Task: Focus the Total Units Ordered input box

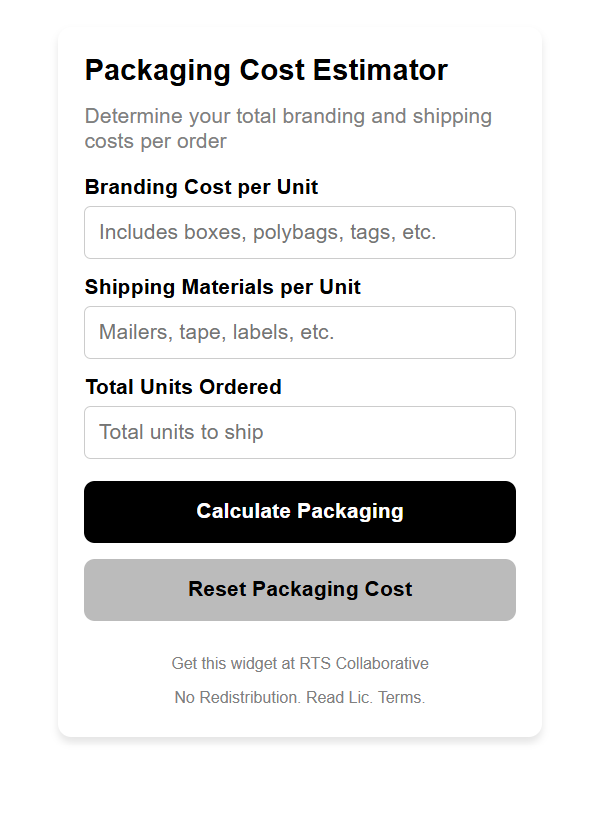Action: (299, 432)
